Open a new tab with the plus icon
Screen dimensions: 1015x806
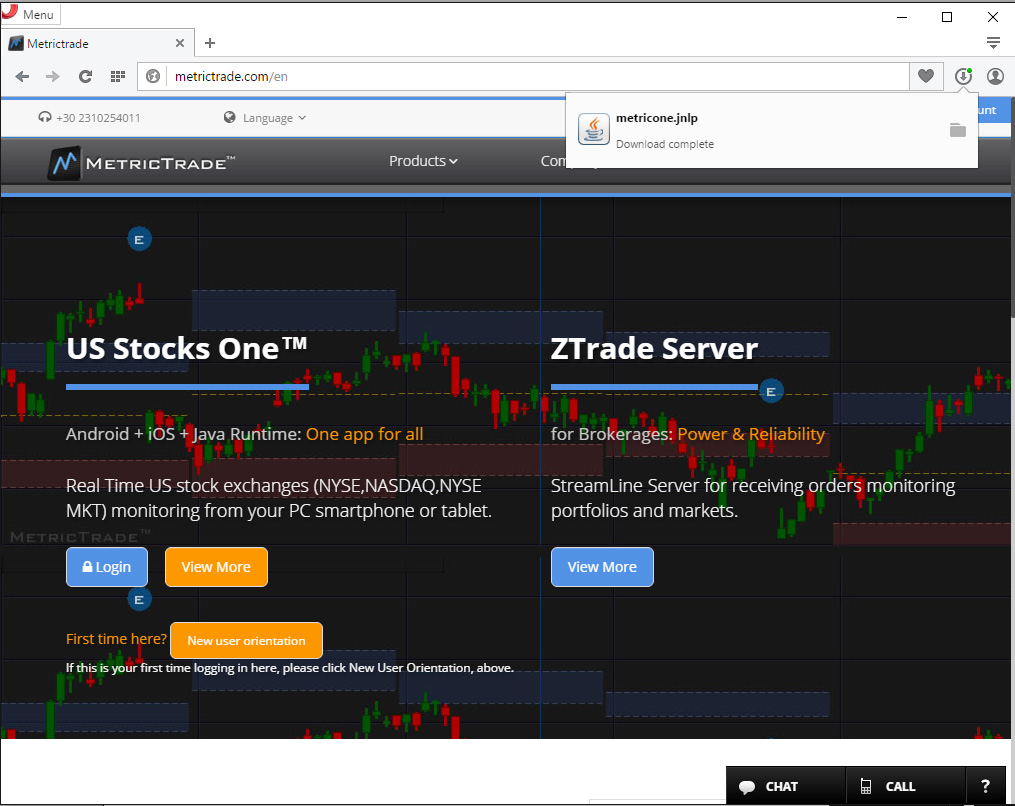210,43
